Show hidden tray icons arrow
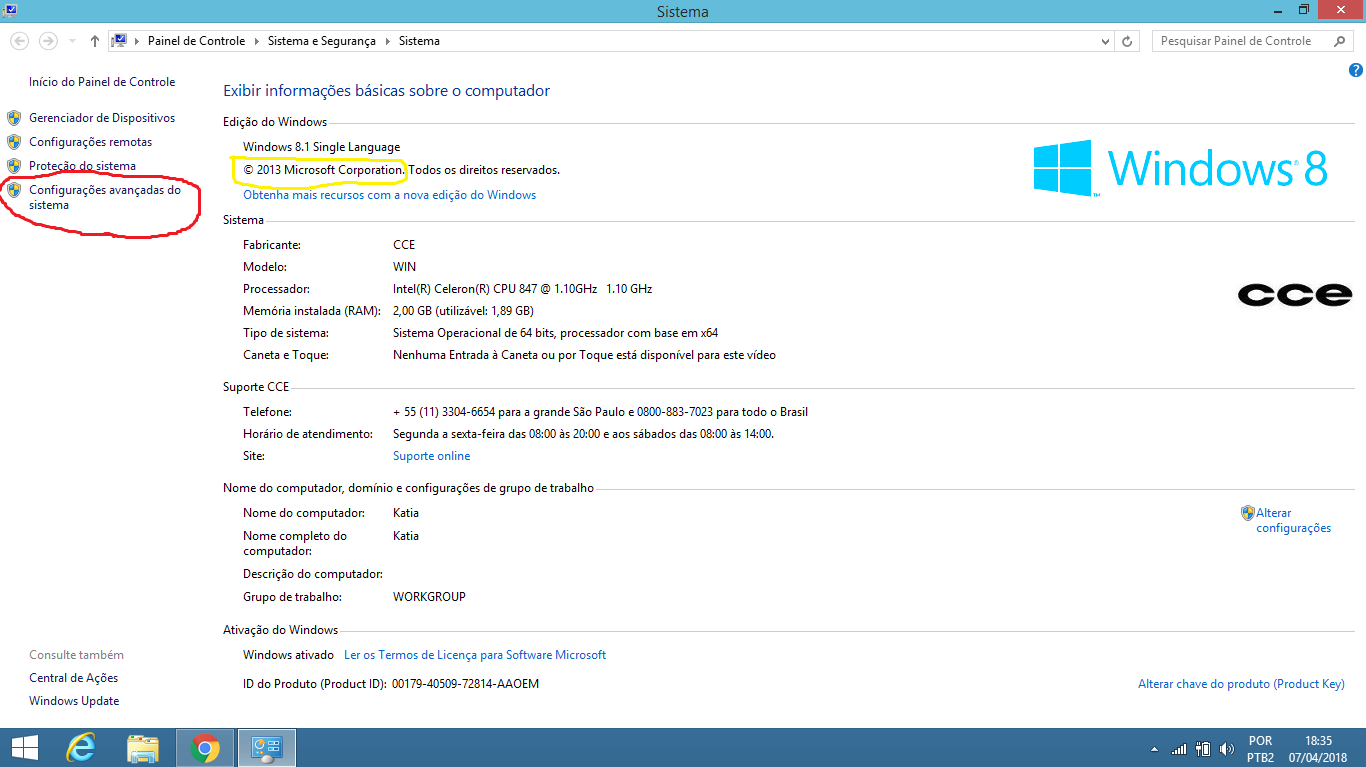1366x767 pixels. (x=1155, y=749)
